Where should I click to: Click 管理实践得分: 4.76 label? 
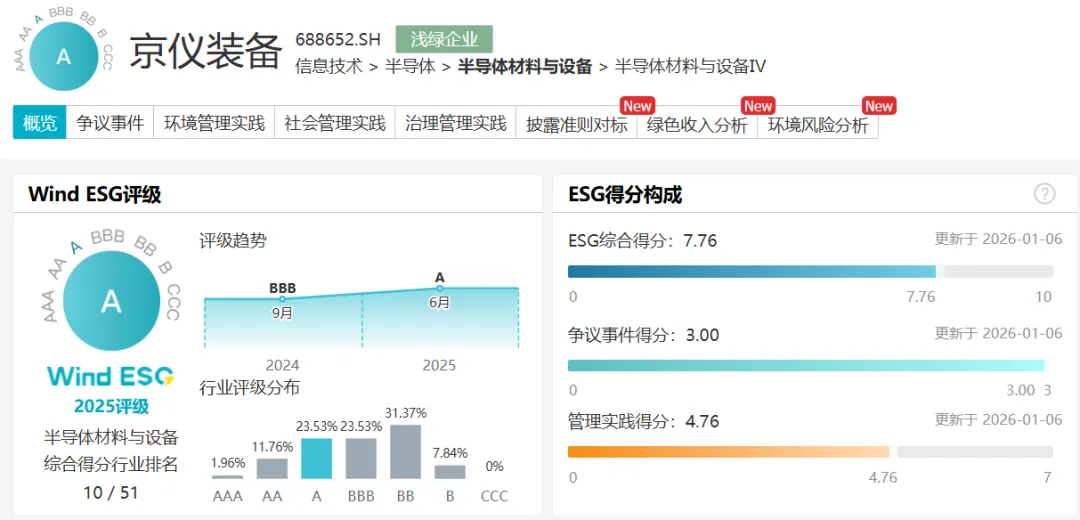[x=643, y=421]
